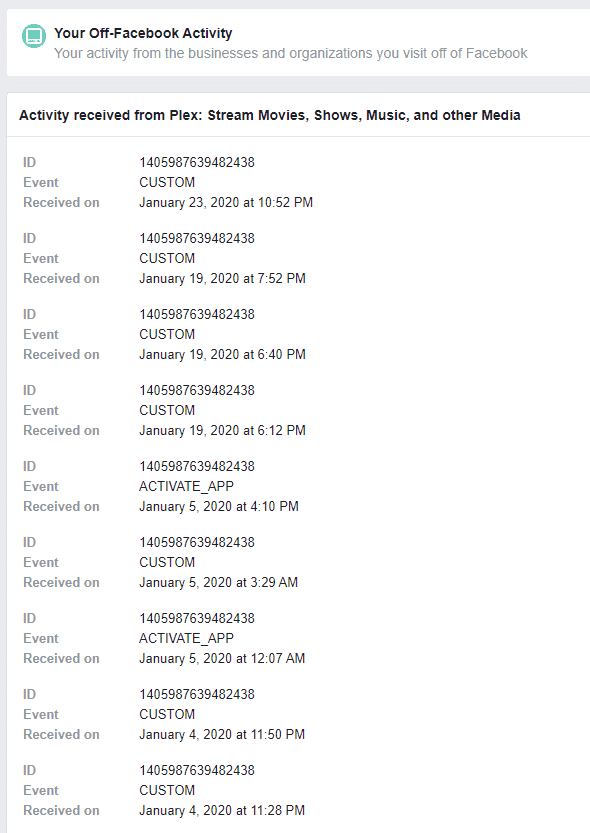Screen dimensions: 590x833
Task: Select the 'Activity received from Plex' section title
Action: 269,115
